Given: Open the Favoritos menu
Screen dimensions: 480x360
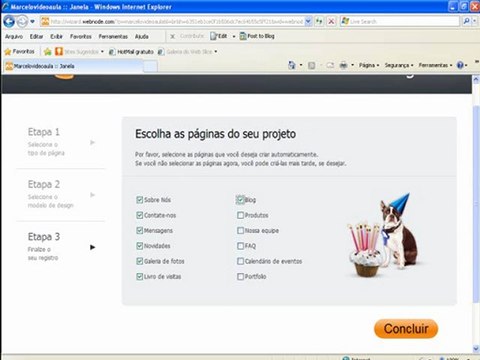Looking at the screenshot, I should [81, 36].
